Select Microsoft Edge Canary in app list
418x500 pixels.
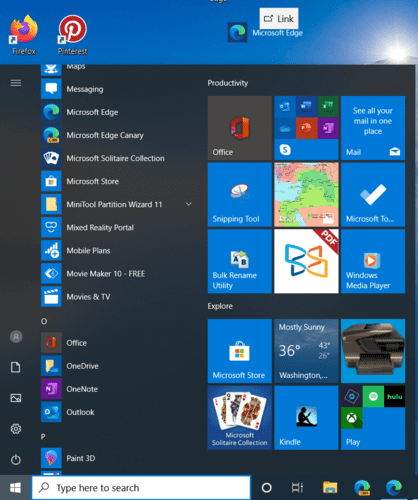[x=117, y=135]
